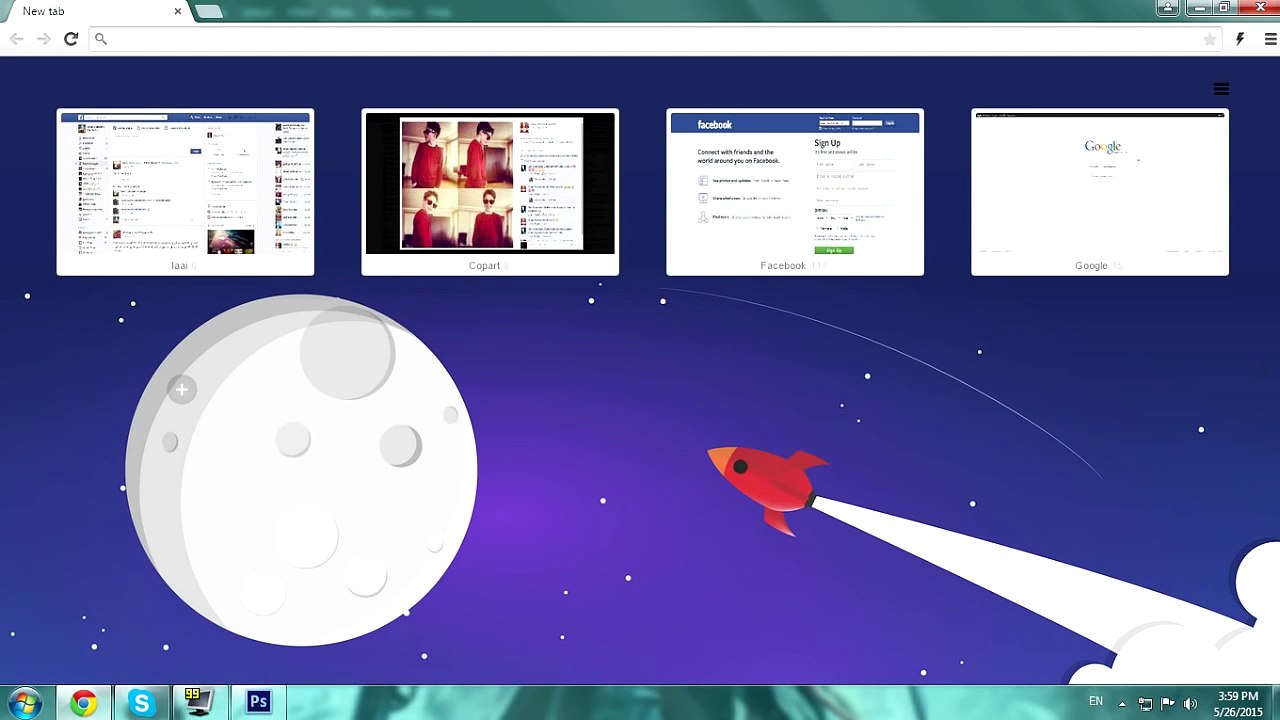This screenshot has height=720, width=1280.
Task: Open Photoshop from the taskbar
Action: [x=258, y=703]
